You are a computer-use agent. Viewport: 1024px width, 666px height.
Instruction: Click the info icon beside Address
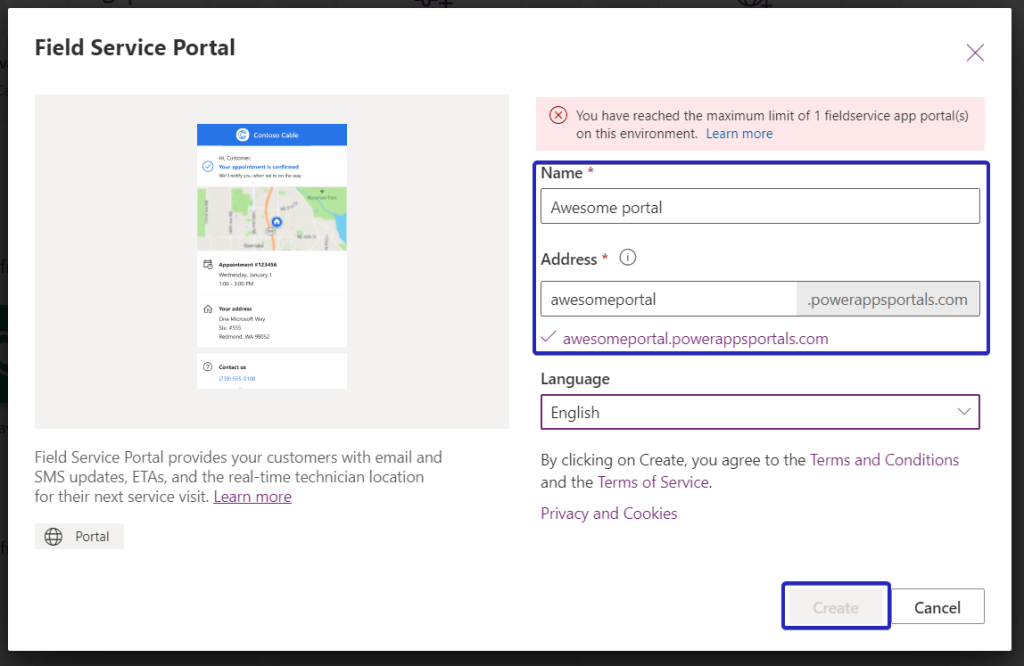(628, 258)
